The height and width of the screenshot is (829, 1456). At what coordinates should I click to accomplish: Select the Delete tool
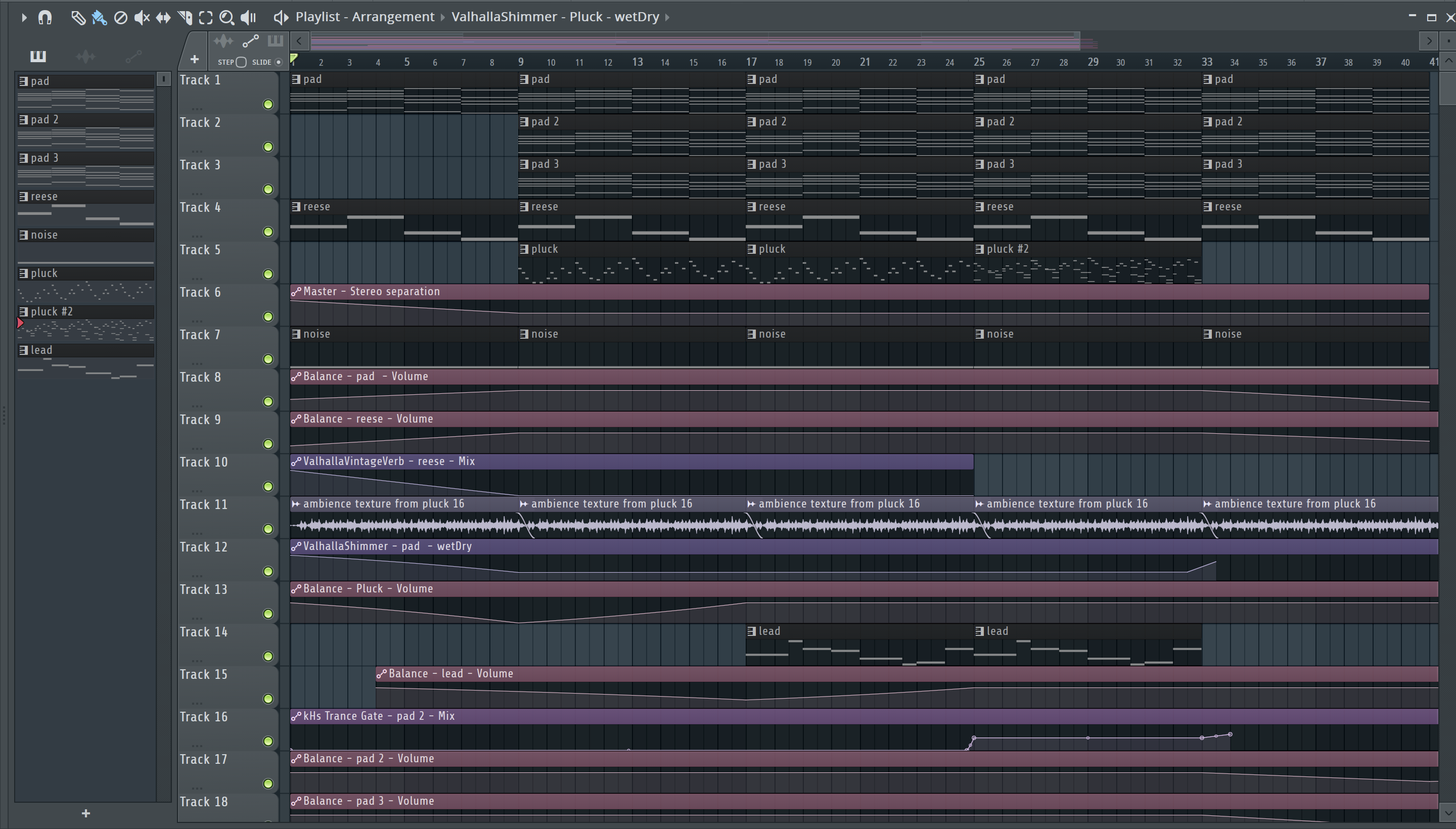coord(120,18)
